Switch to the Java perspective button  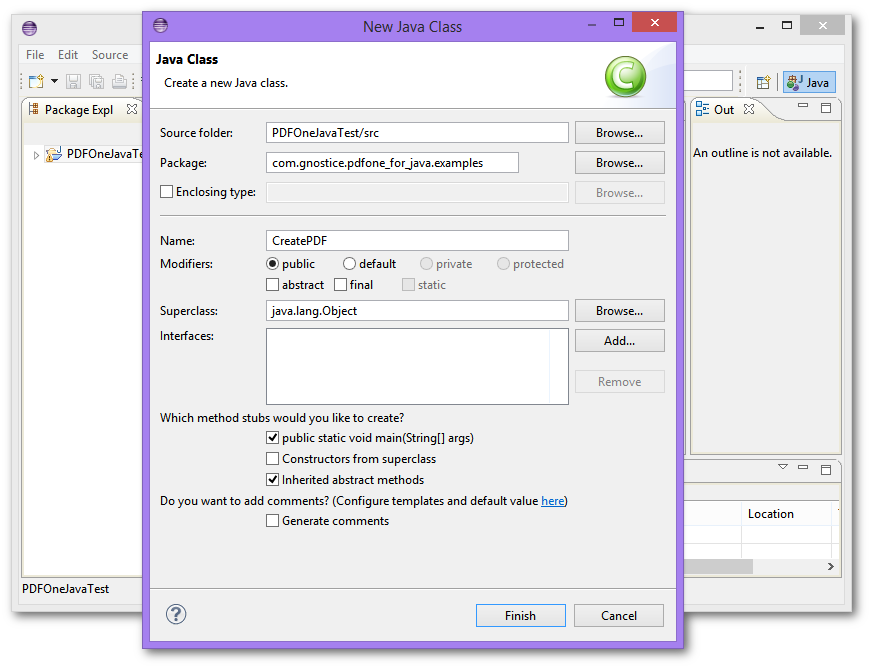tap(809, 82)
